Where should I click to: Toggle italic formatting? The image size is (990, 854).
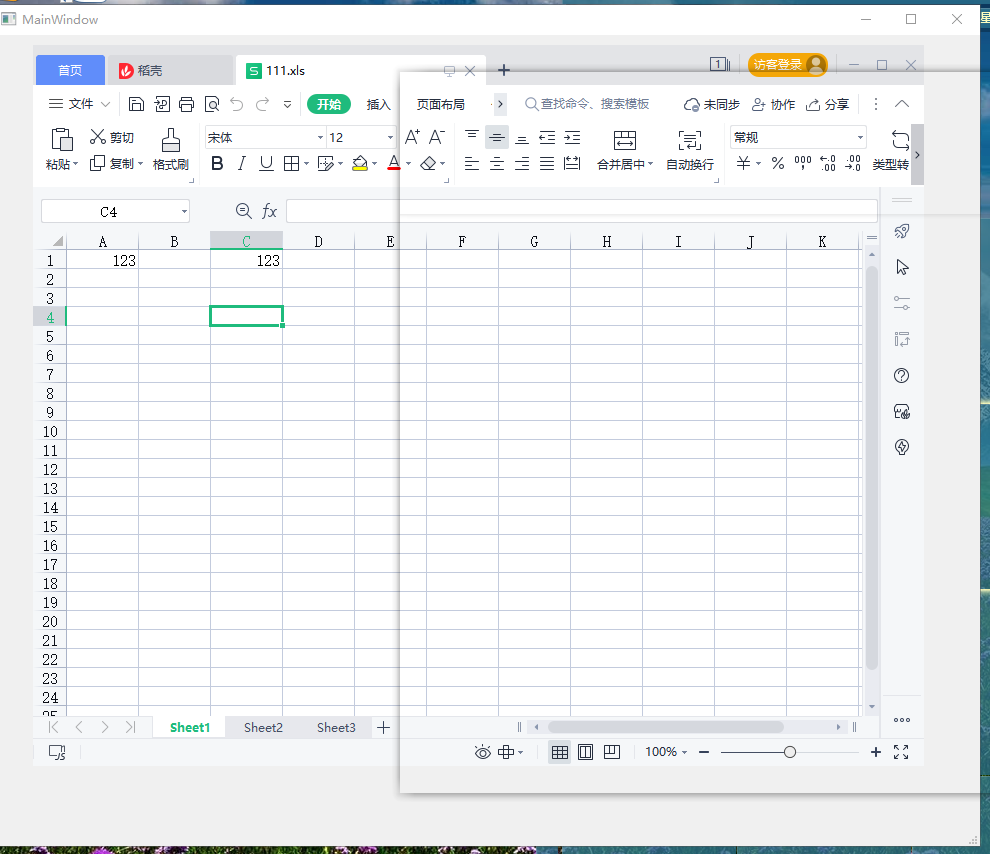(241, 163)
